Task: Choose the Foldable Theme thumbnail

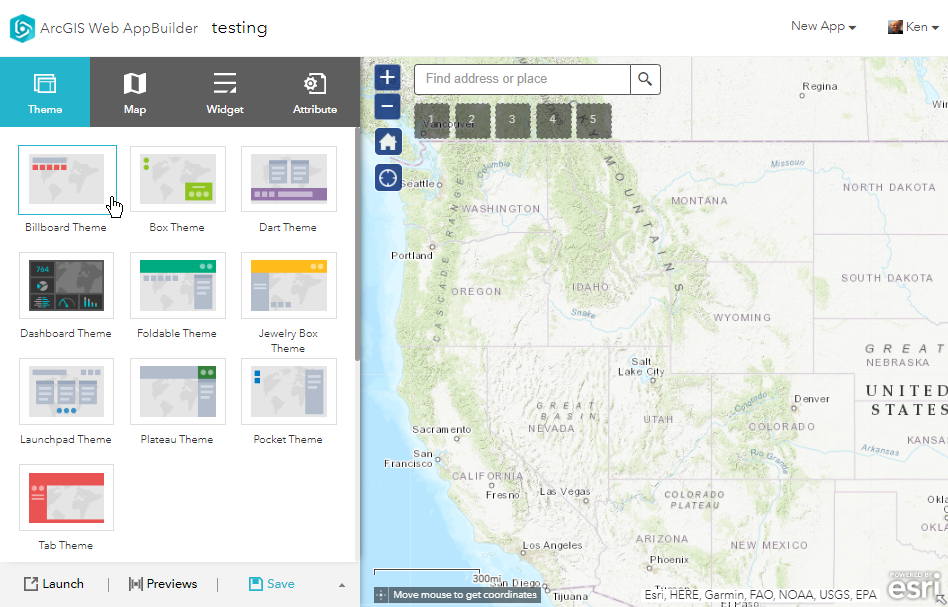Action: [x=178, y=285]
